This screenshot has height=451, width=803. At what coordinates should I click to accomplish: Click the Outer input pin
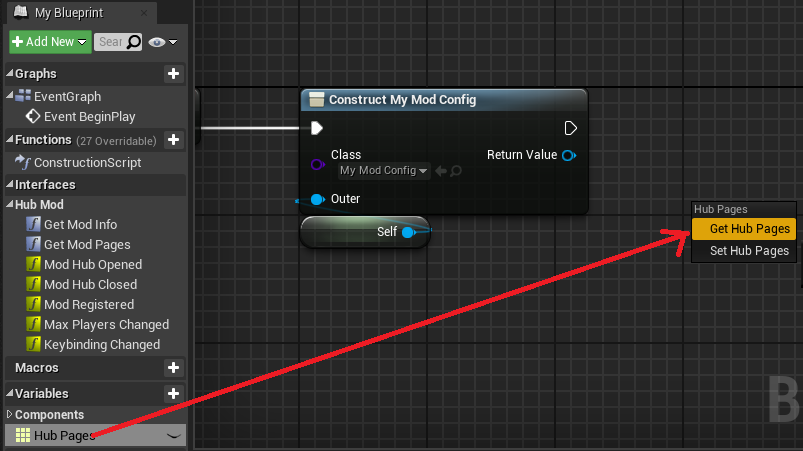[x=318, y=199]
